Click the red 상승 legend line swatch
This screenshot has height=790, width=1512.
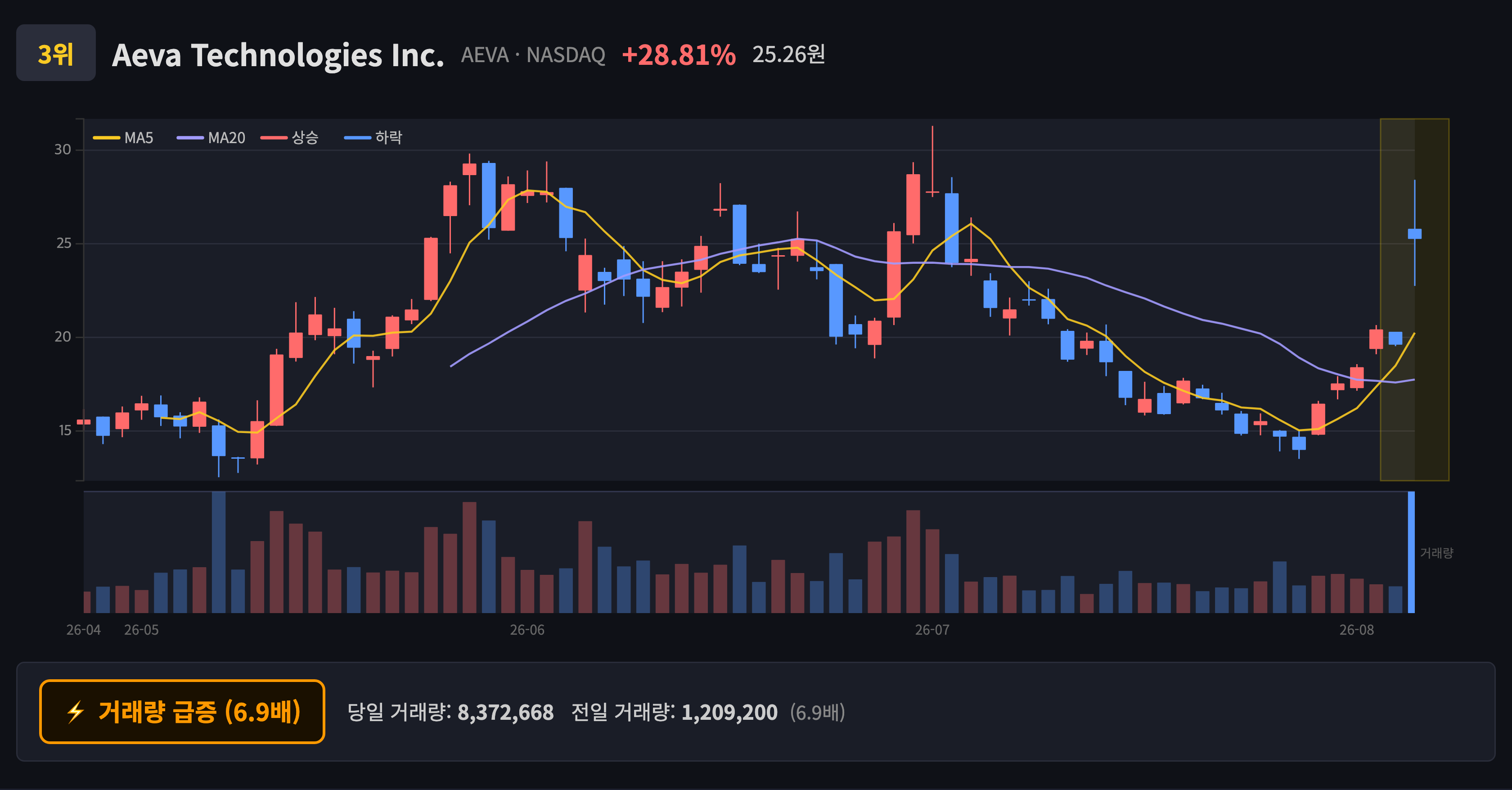point(274,138)
